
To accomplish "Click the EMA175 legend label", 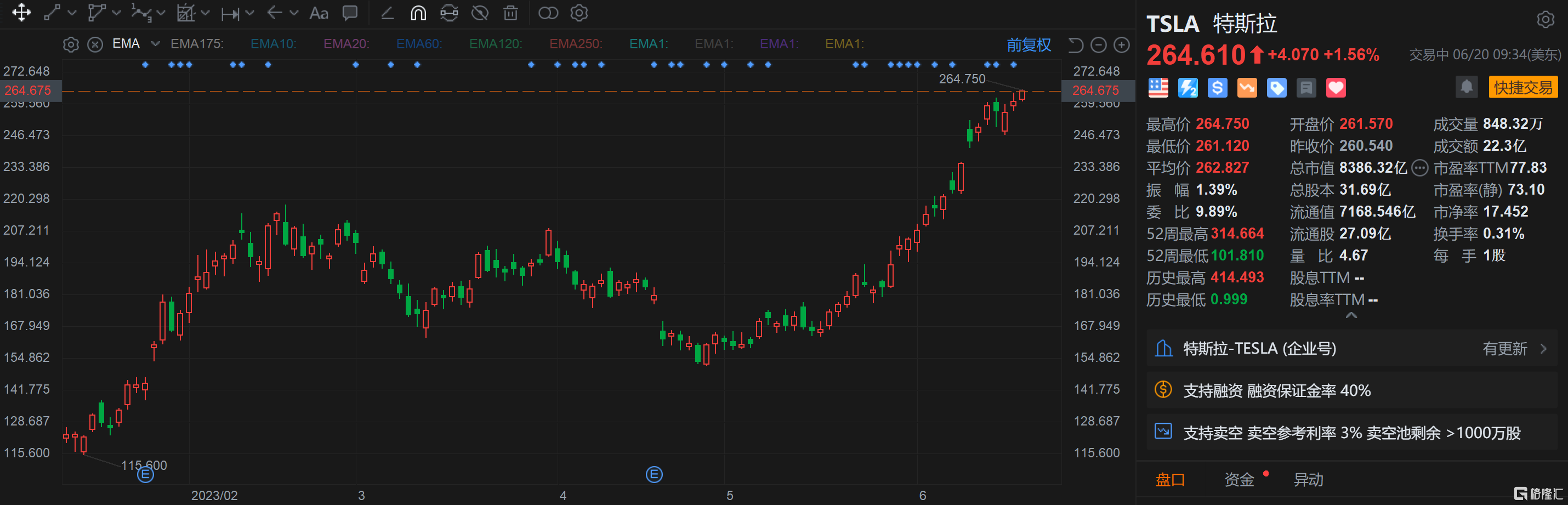I will pyautogui.click(x=197, y=44).
